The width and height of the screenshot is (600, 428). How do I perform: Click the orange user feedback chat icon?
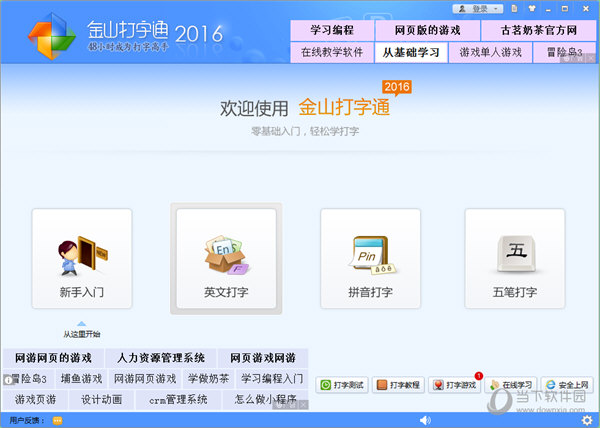[57, 421]
